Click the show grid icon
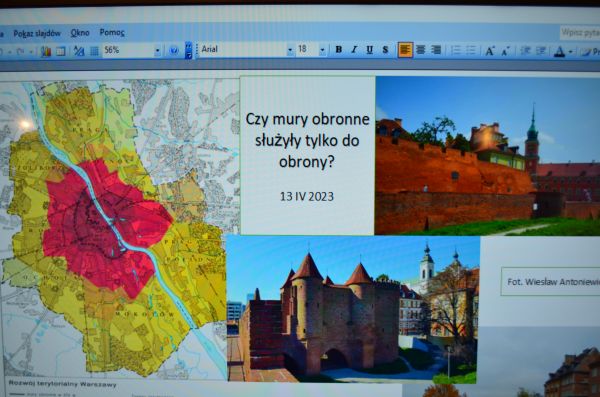Viewport: 600px width, 397px height. (x=94, y=51)
